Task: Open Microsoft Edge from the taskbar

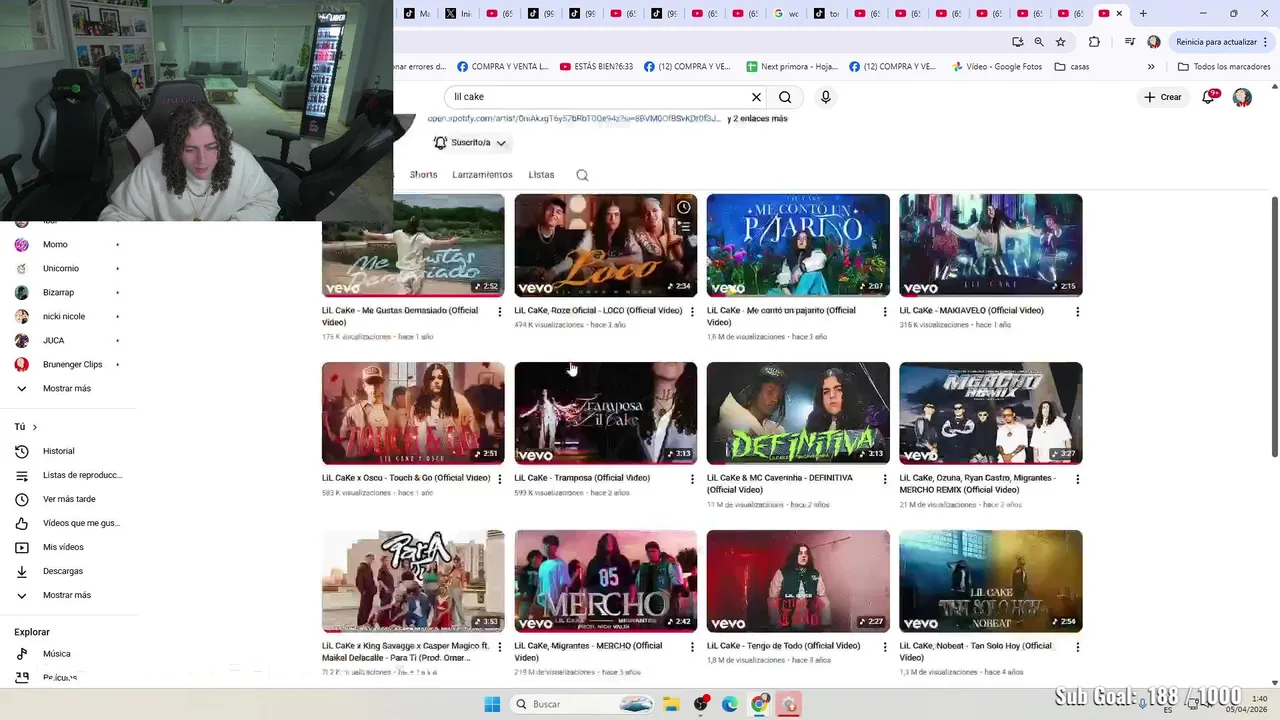Action: (x=730, y=704)
